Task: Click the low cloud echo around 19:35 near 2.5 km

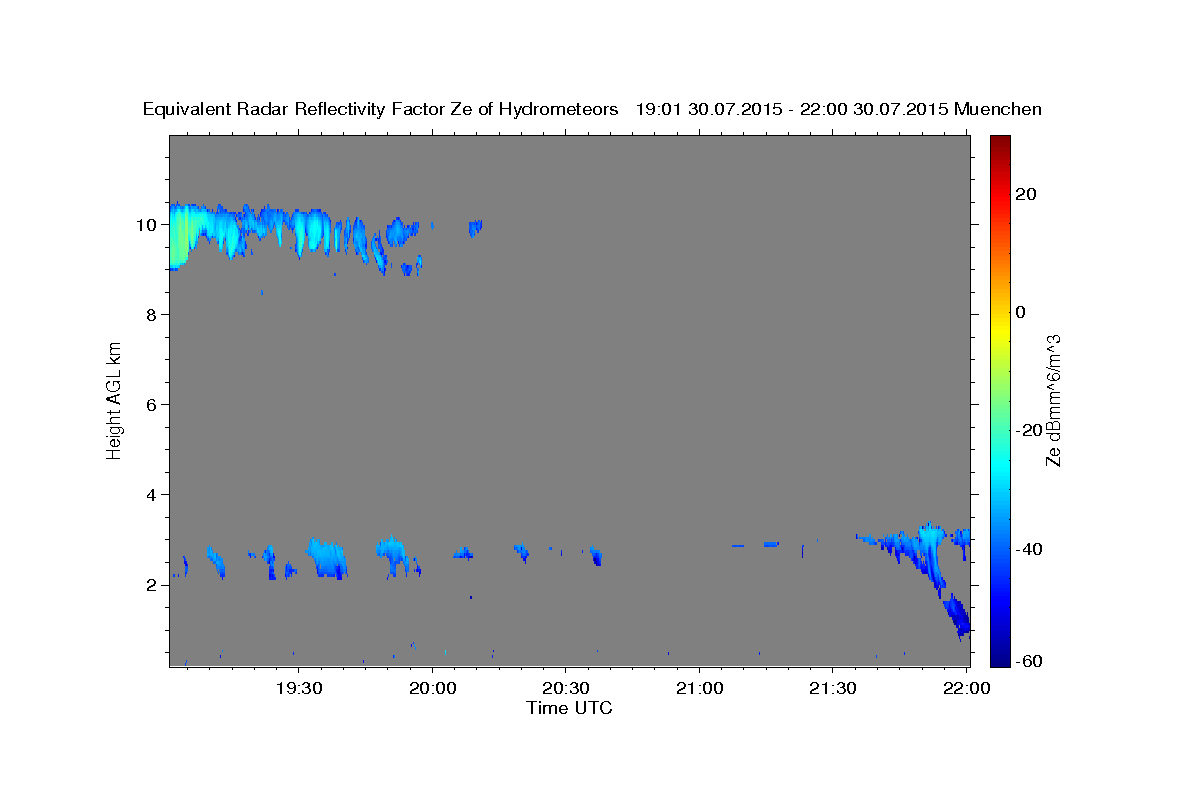Action: (327, 558)
